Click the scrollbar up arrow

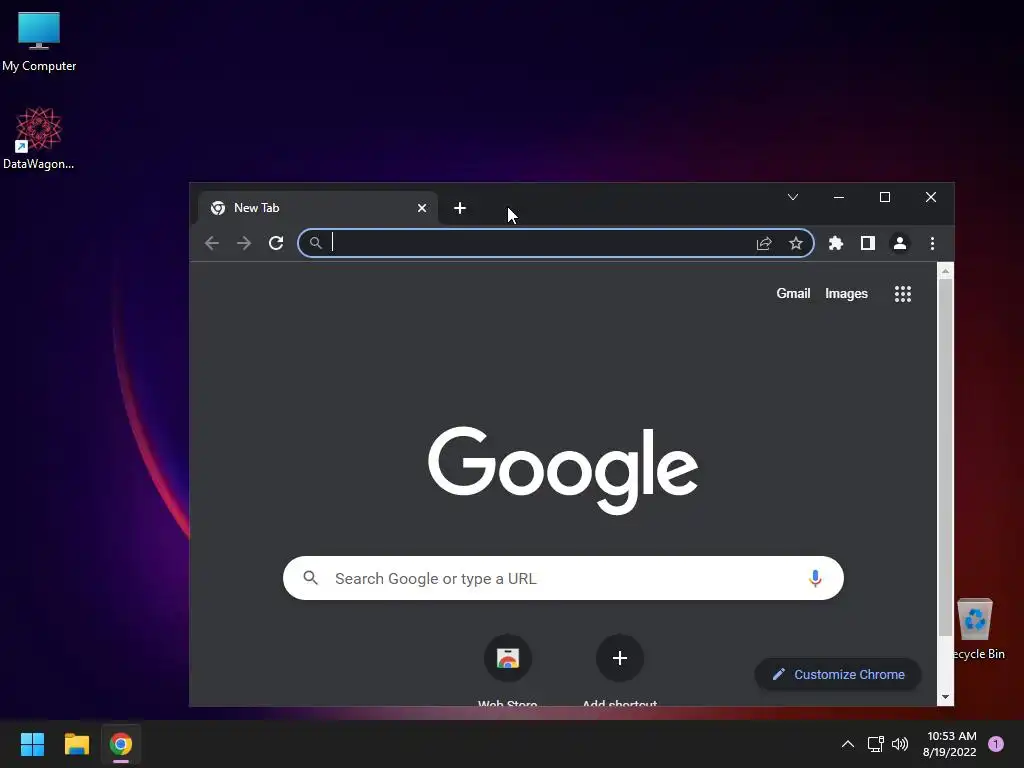[945, 270]
